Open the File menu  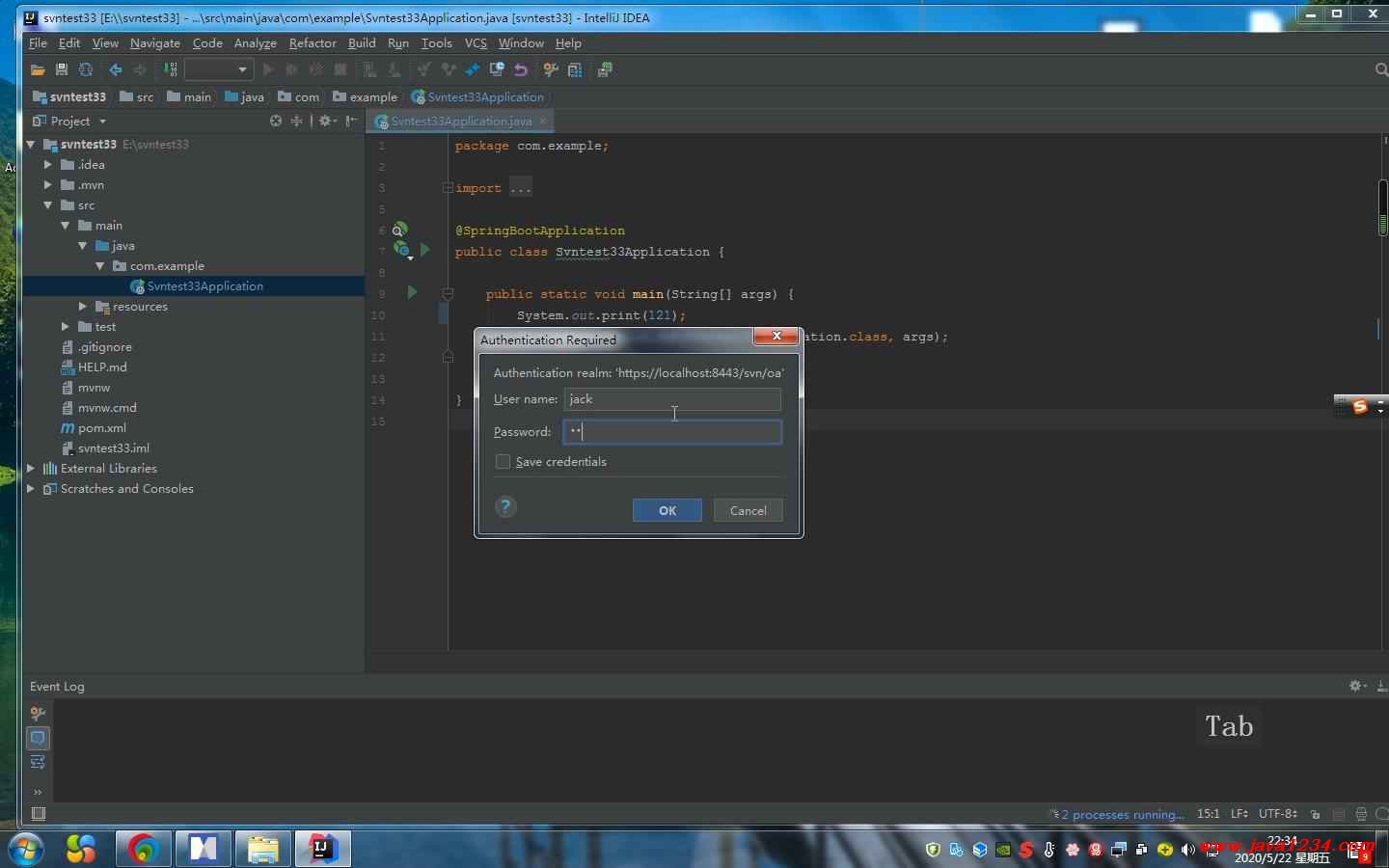click(38, 43)
